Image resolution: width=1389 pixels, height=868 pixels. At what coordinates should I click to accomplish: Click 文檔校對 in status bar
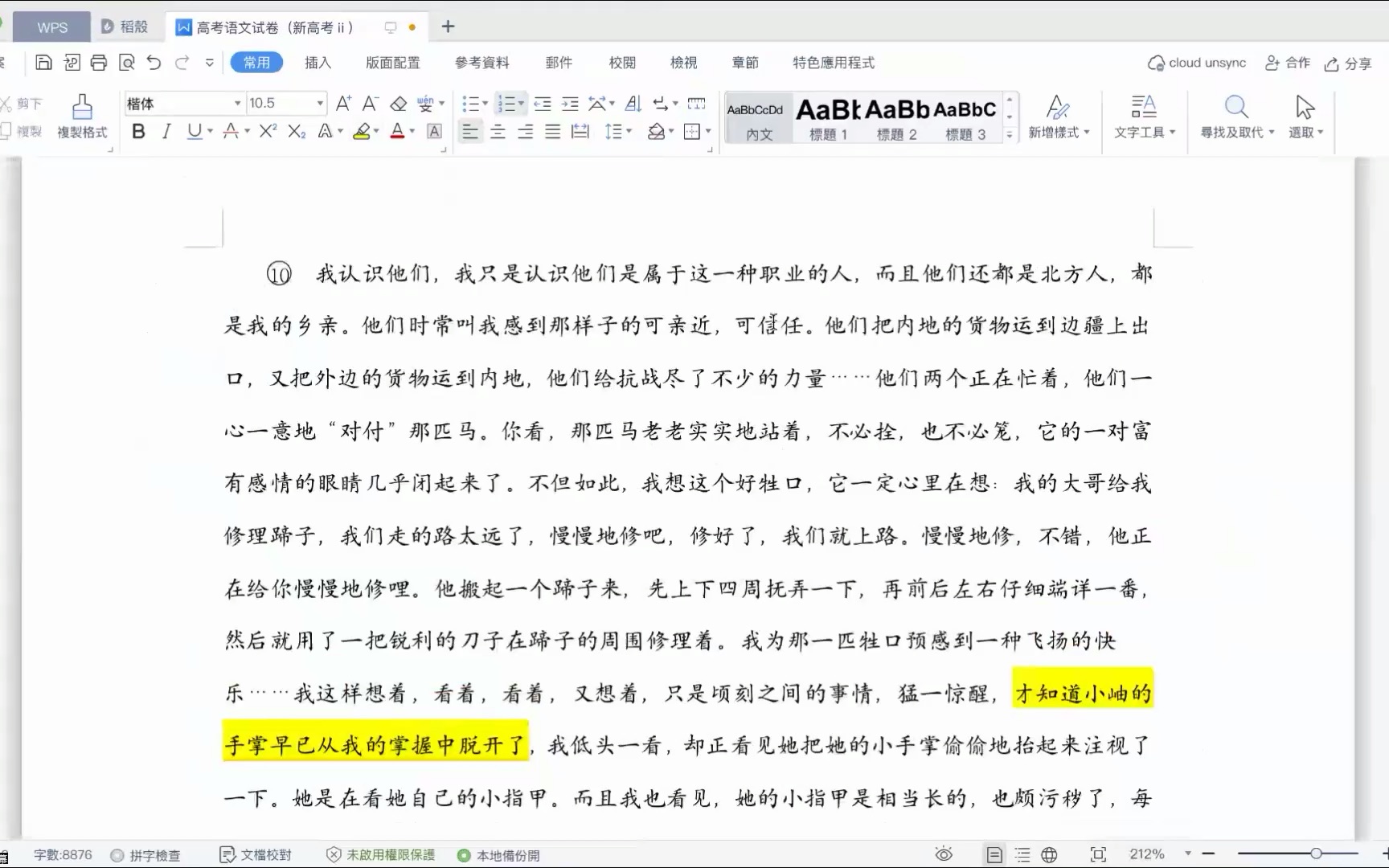pos(256,855)
